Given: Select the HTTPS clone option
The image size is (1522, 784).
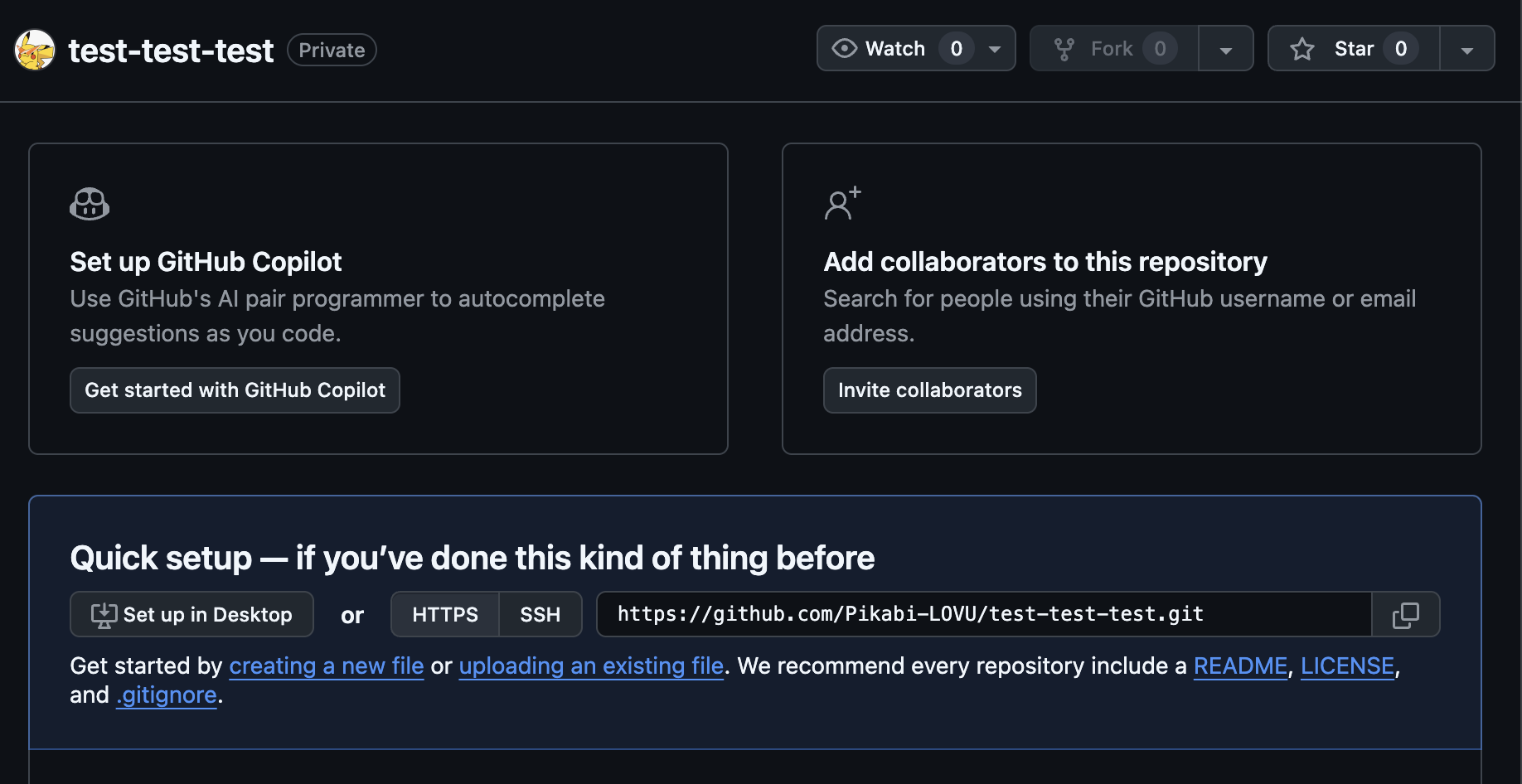Looking at the screenshot, I should 445,614.
